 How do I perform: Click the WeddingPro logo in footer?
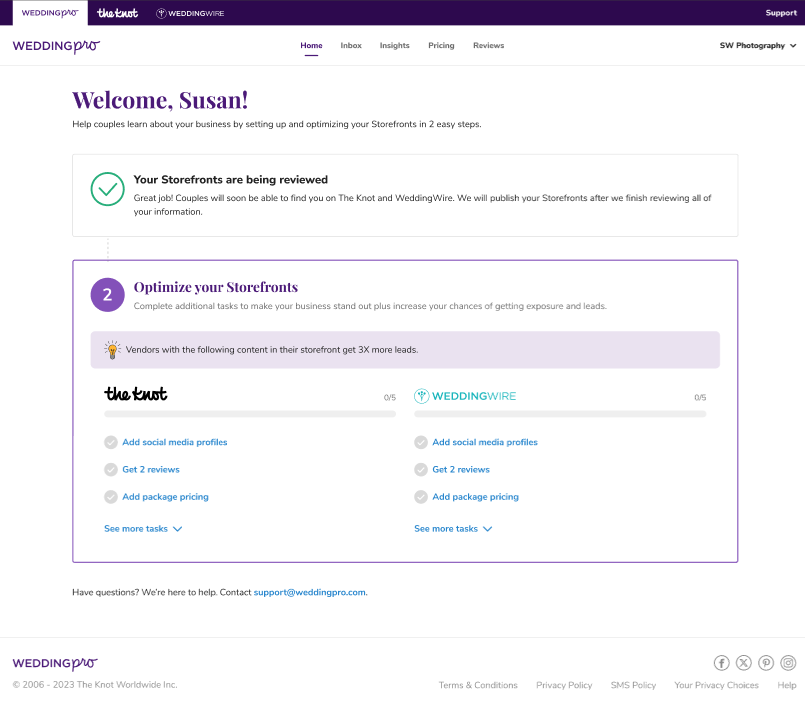pos(55,663)
